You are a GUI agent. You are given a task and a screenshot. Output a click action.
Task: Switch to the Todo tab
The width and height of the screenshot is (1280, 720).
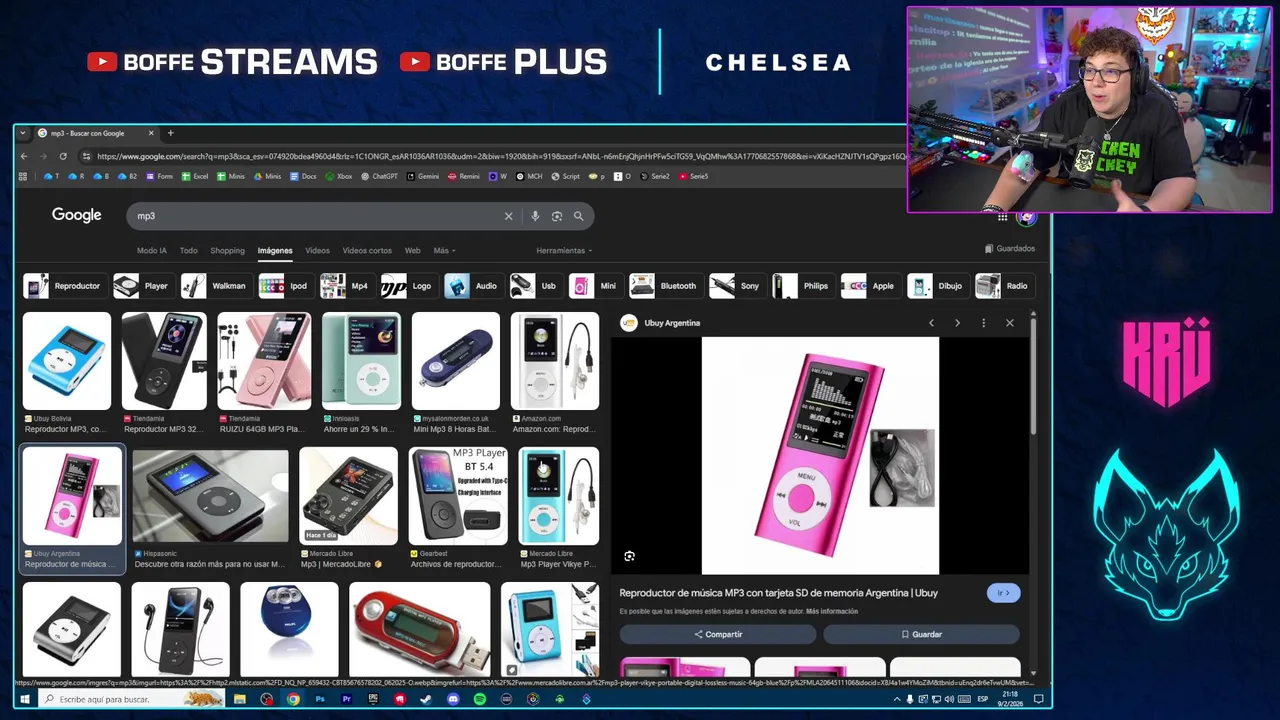[x=188, y=251]
